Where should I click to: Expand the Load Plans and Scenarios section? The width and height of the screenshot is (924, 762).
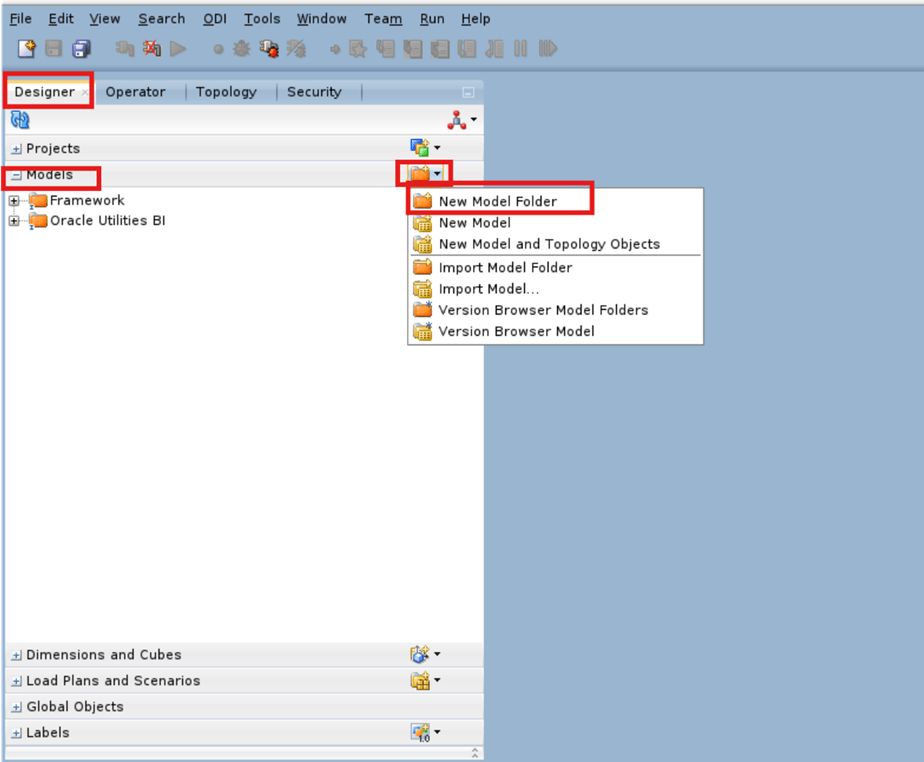click(16, 680)
